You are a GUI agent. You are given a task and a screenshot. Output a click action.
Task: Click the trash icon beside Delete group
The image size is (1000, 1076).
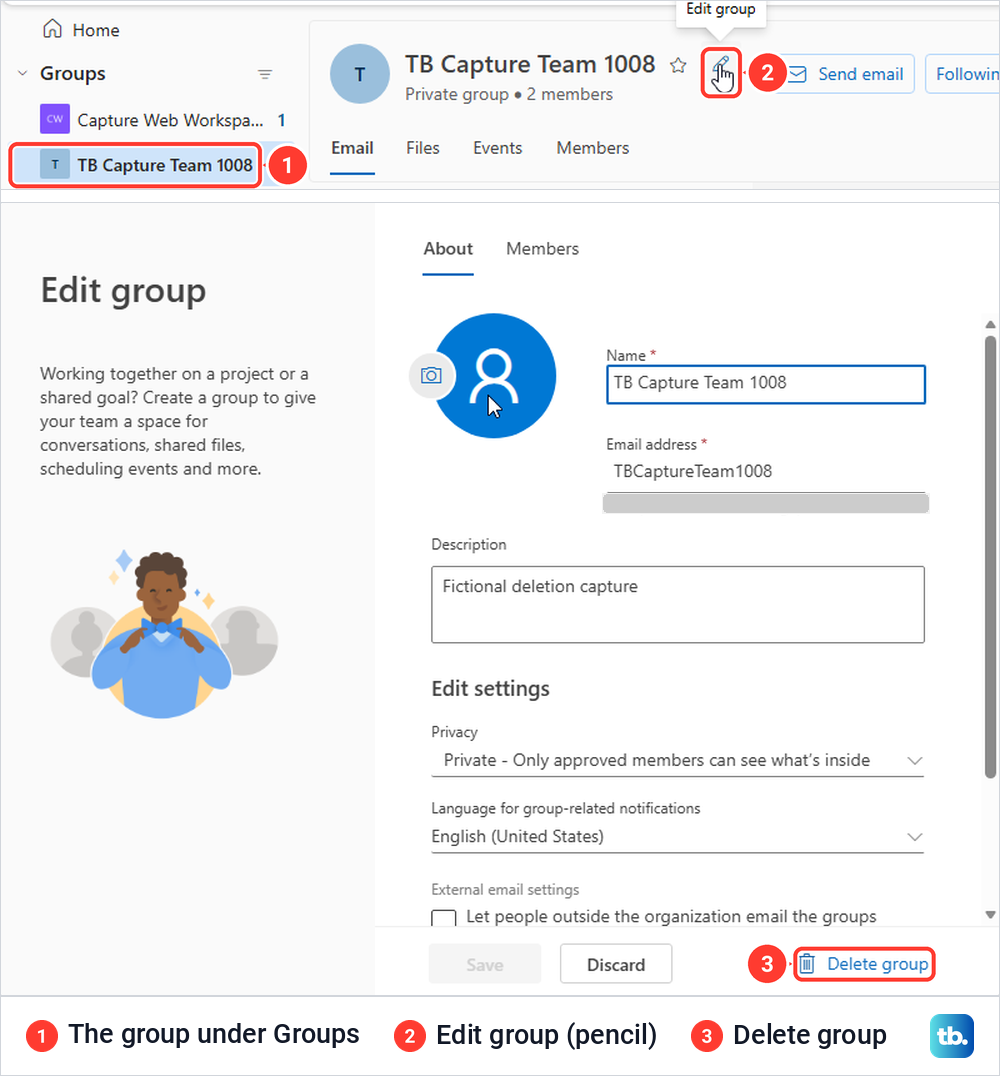[x=807, y=964]
